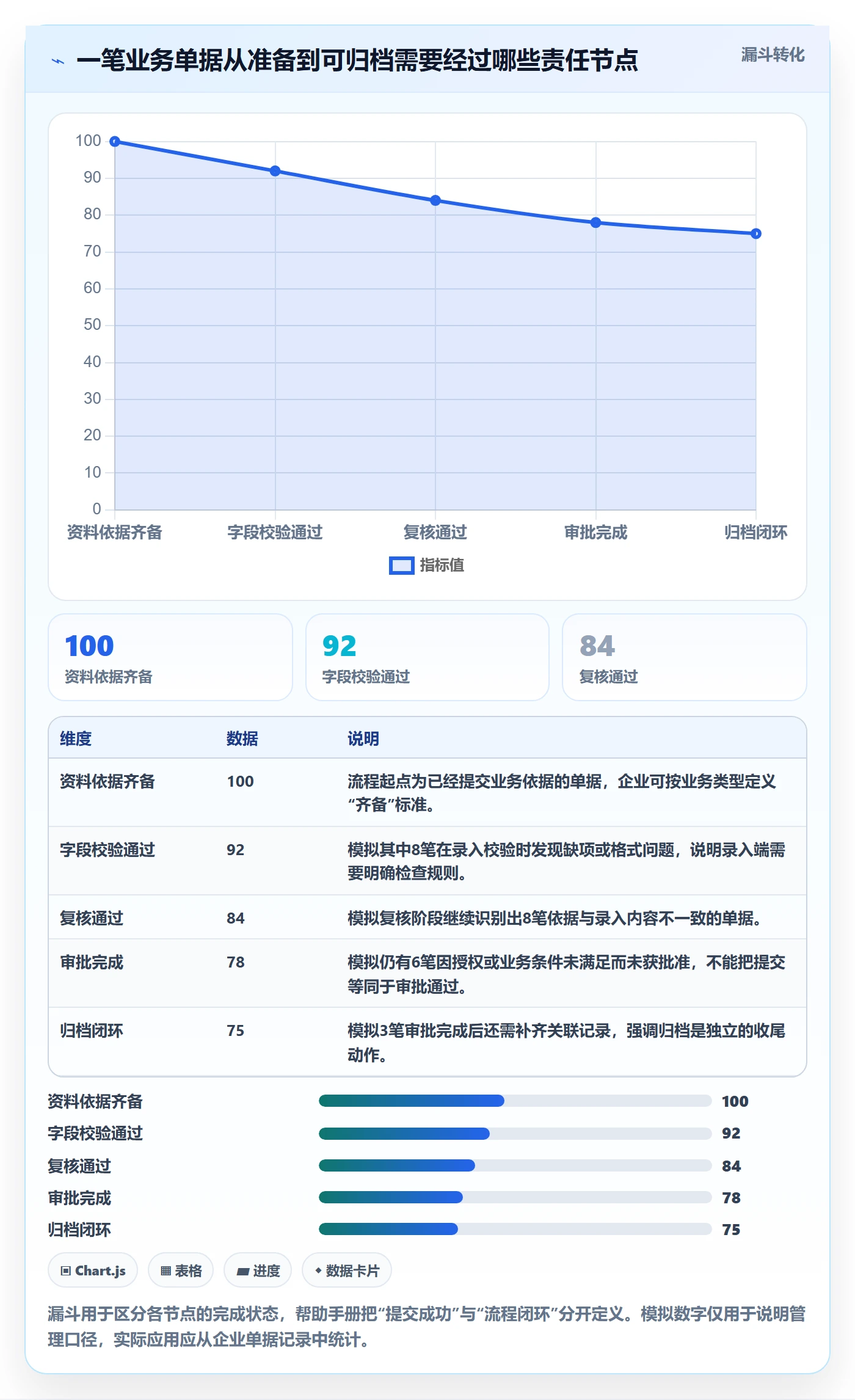Screen dimensions: 855x1400
Task: Select the chart data point for 字段校验通过
Action: click(x=275, y=171)
